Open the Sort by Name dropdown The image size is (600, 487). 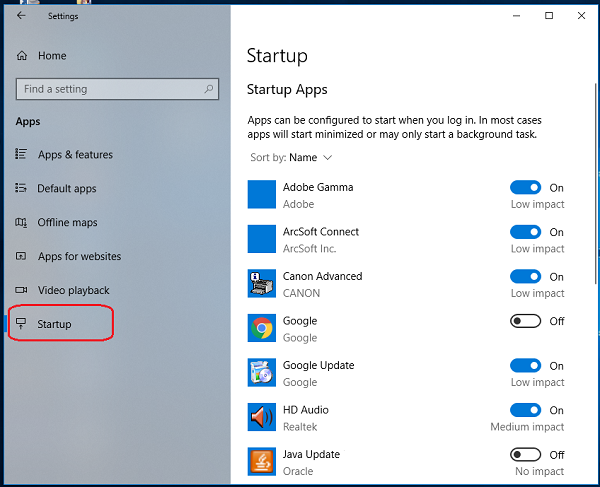click(x=291, y=158)
